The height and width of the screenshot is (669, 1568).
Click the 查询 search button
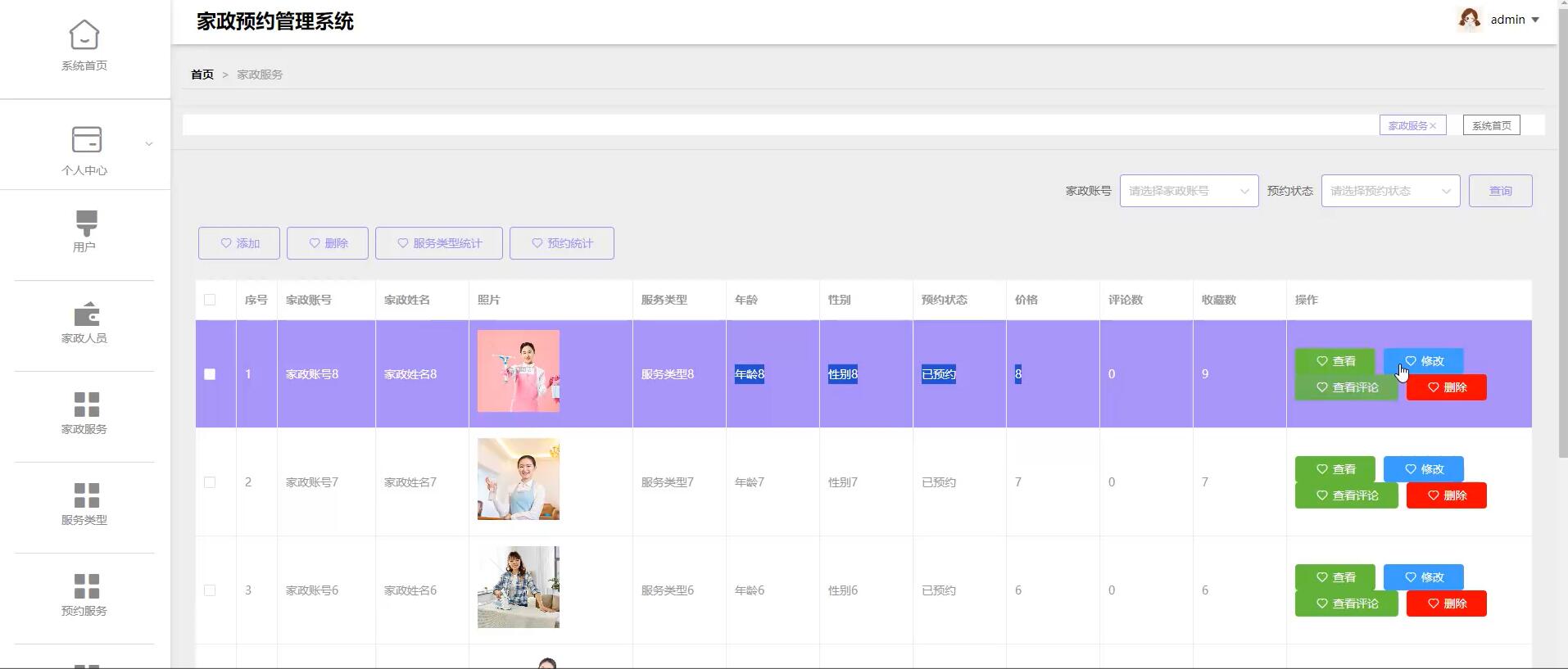1500,191
